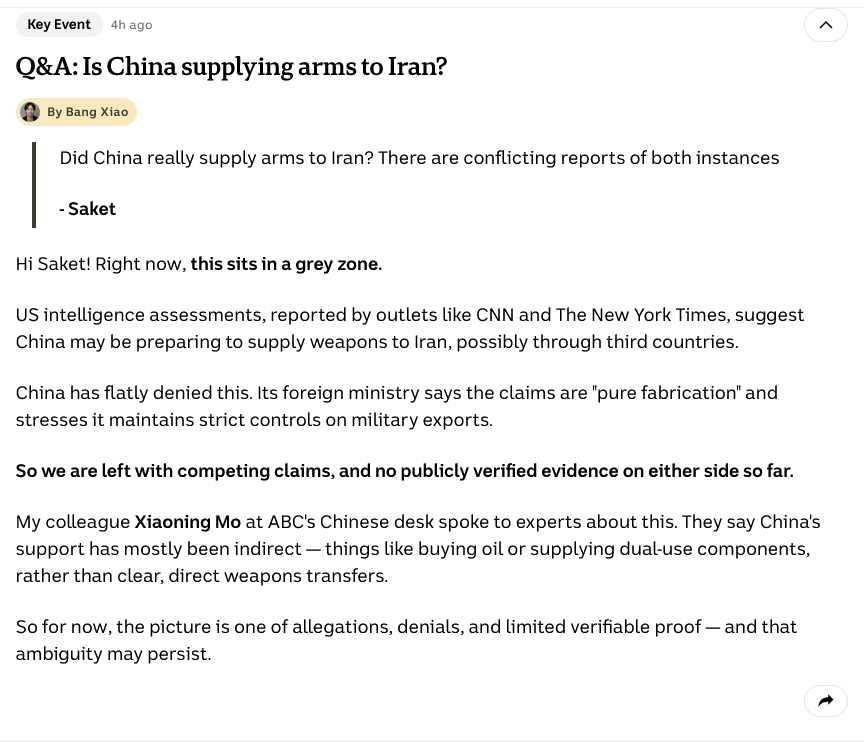Click the share arrow icon
The width and height of the screenshot is (864, 742).
pyautogui.click(x=825, y=701)
